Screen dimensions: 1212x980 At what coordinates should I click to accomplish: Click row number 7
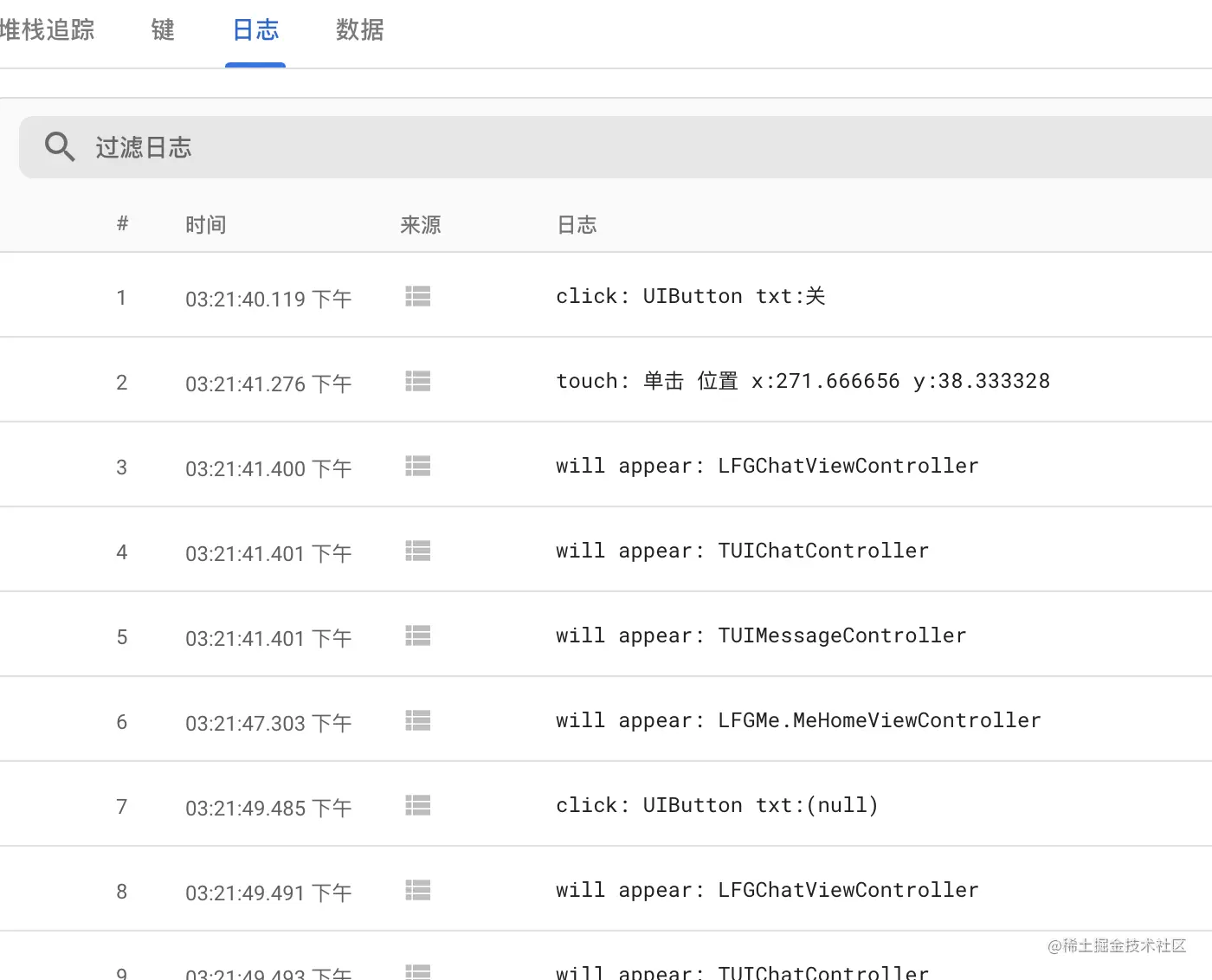[122, 807]
